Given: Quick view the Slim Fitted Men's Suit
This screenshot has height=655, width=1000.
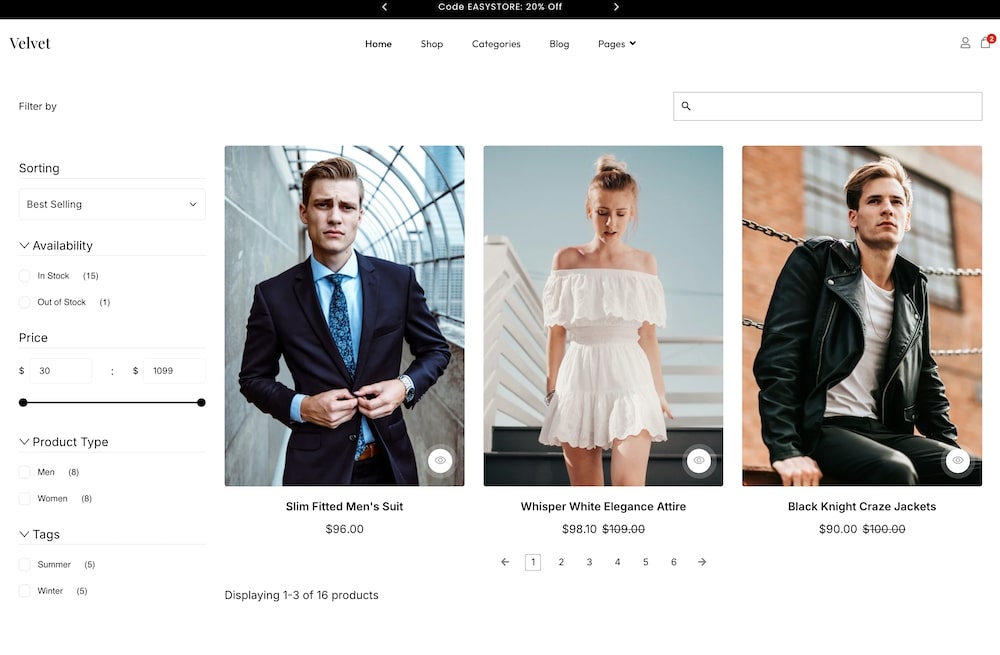Looking at the screenshot, I should click(x=440, y=461).
